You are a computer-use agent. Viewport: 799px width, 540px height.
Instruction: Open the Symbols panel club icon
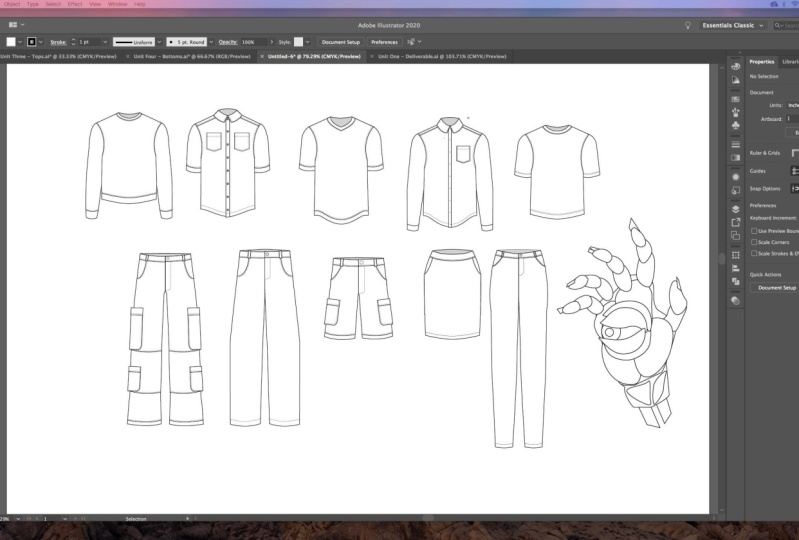(x=735, y=125)
